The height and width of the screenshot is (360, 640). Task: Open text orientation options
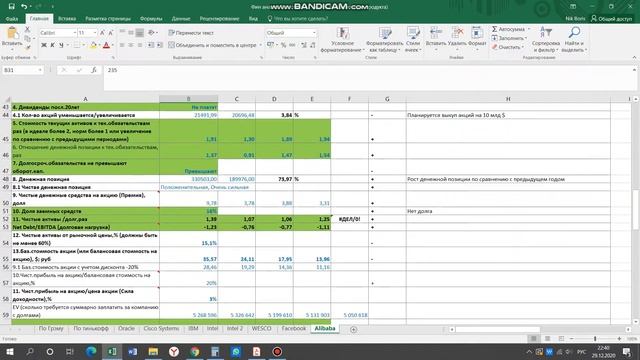152,33
